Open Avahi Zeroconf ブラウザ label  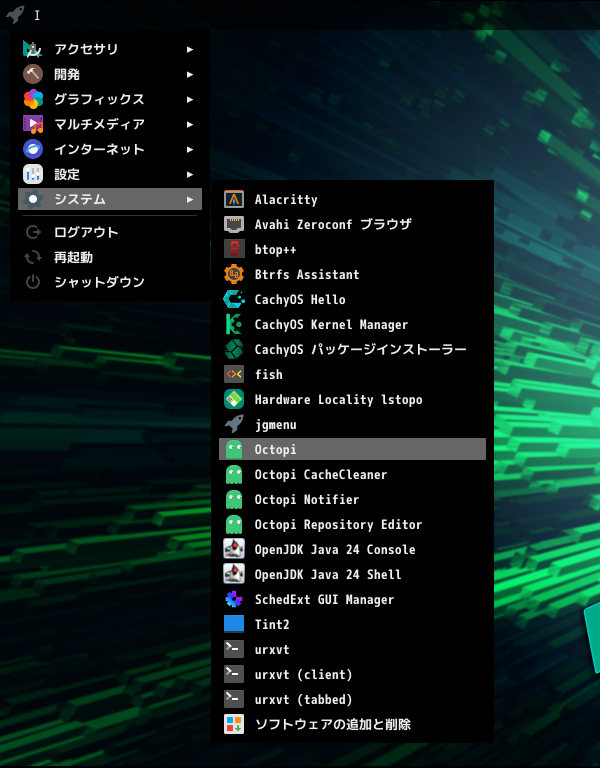coord(333,224)
